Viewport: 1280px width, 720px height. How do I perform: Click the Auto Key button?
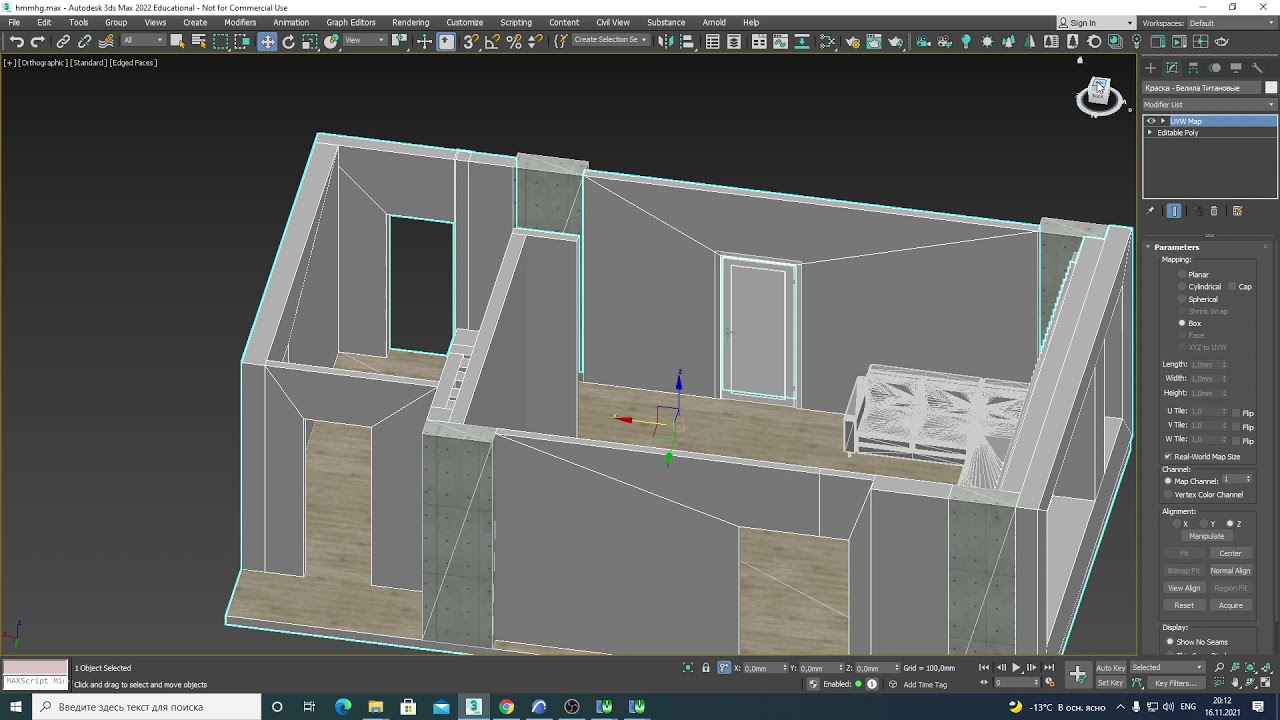[1110, 668]
